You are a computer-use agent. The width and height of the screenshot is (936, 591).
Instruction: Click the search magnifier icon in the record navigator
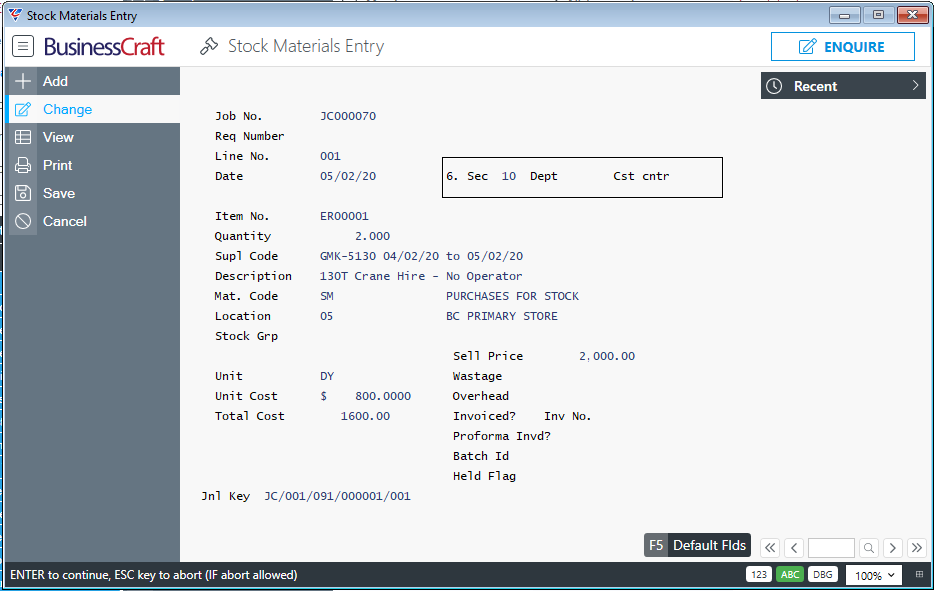pyautogui.click(x=869, y=547)
